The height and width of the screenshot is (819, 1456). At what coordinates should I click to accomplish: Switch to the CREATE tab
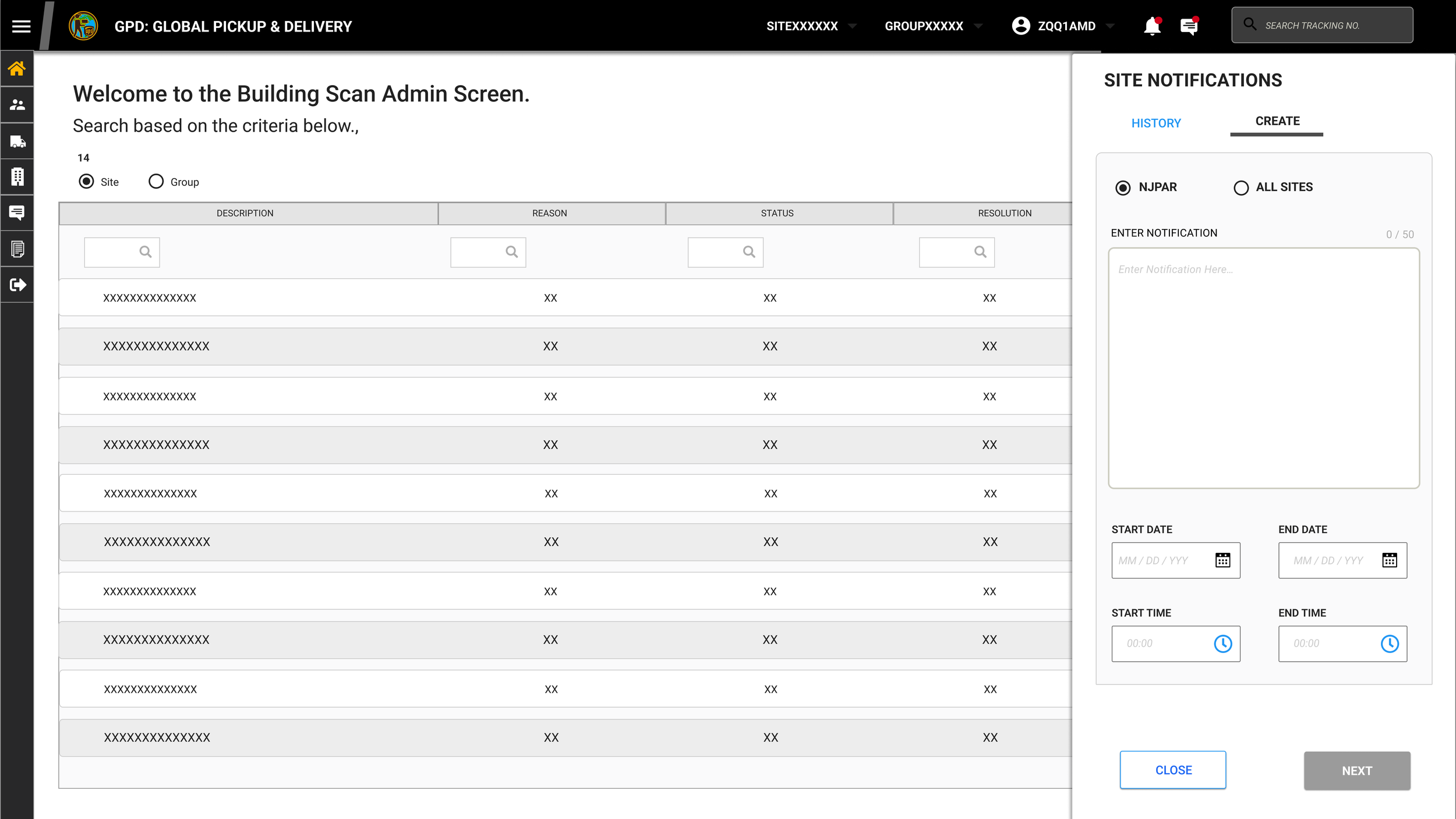(1277, 121)
